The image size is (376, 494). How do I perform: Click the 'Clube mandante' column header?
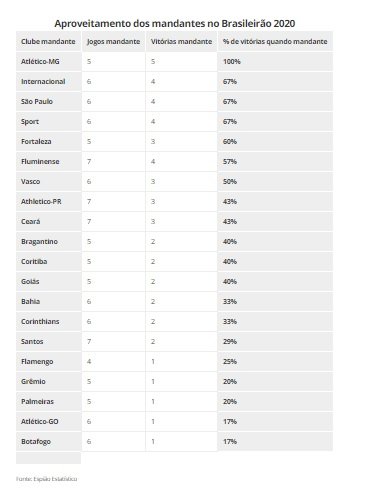48,41
